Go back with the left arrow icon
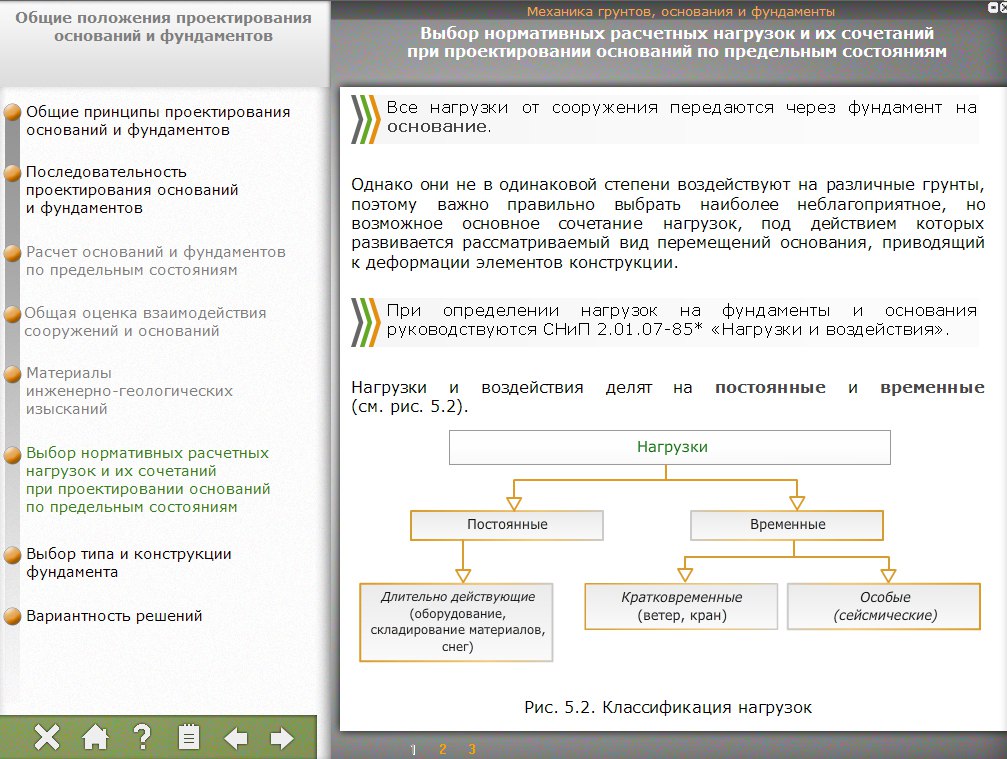This screenshot has height=759, width=1007. point(236,738)
